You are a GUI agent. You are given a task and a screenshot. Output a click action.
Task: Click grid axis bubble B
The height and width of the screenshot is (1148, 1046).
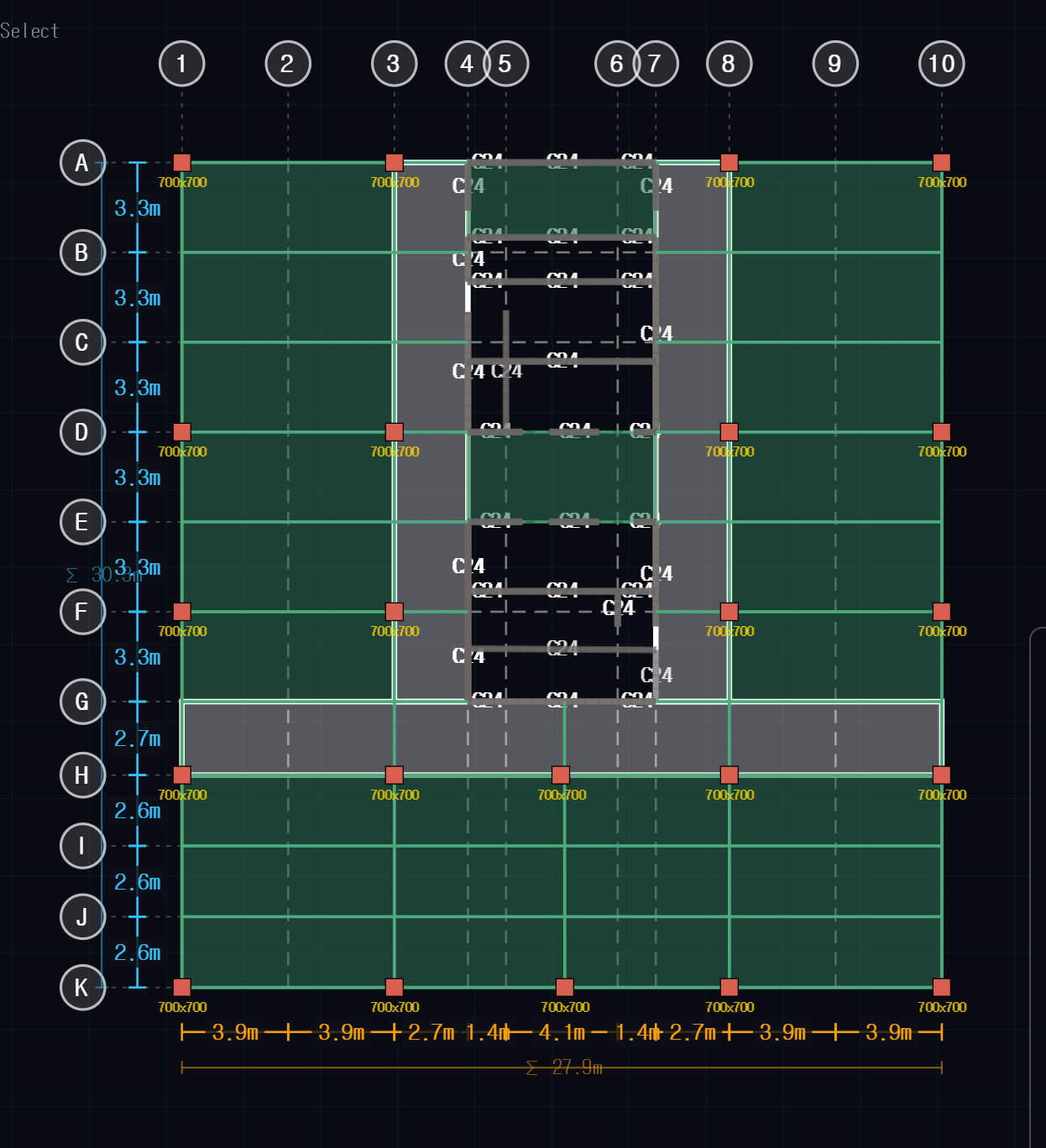pos(82,253)
